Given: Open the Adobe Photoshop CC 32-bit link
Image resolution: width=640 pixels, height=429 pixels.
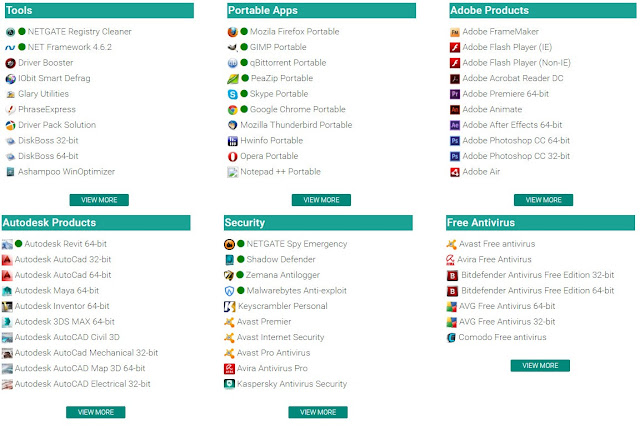Looking at the screenshot, I should [516, 156].
